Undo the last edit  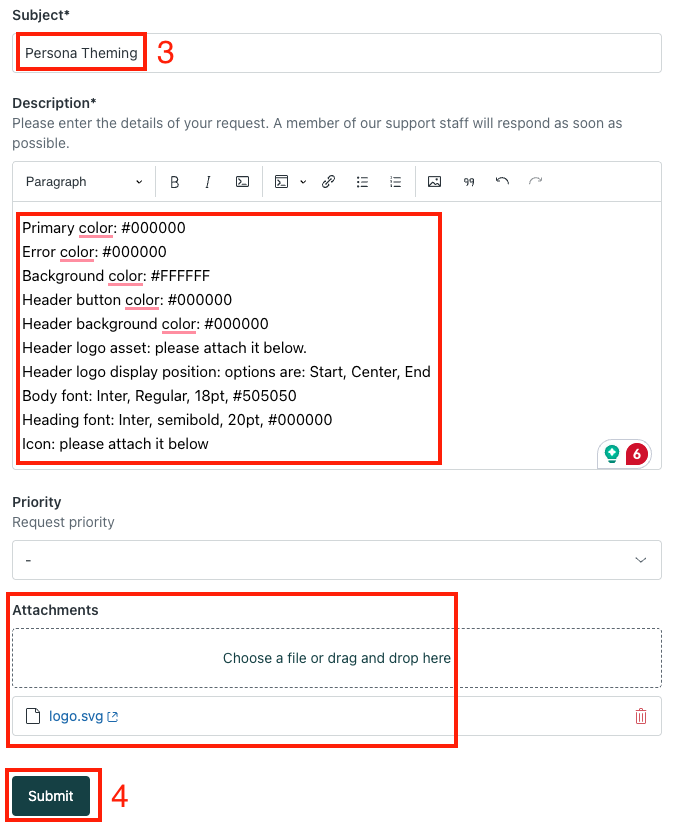tap(502, 182)
